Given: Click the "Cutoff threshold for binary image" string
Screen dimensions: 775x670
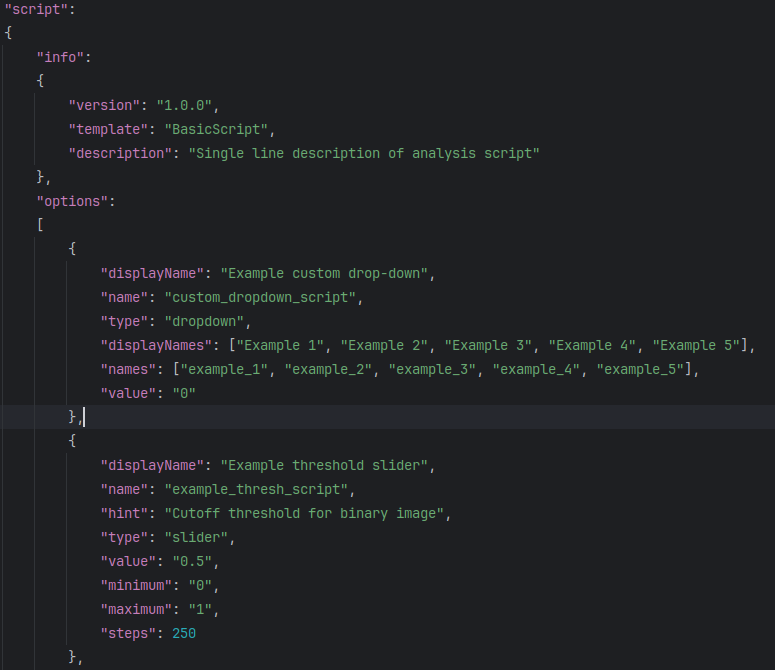Looking at the screenshot, I should point(311,513).
